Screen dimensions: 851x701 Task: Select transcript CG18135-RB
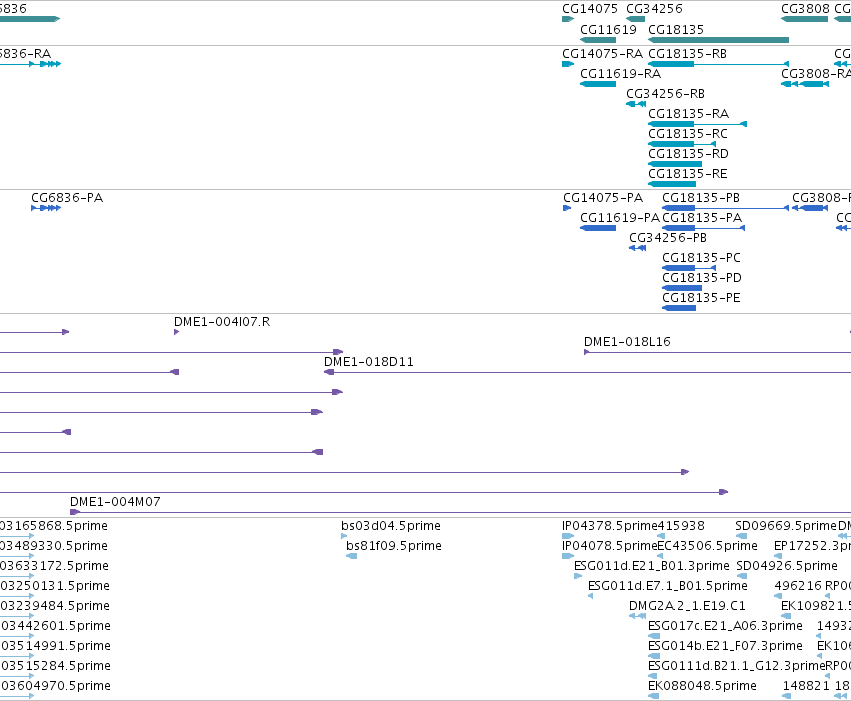point(687,54)
